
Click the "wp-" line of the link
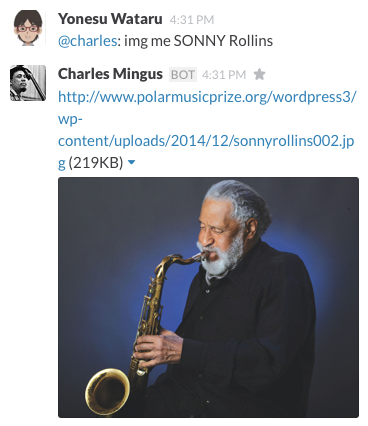point(70,119)
